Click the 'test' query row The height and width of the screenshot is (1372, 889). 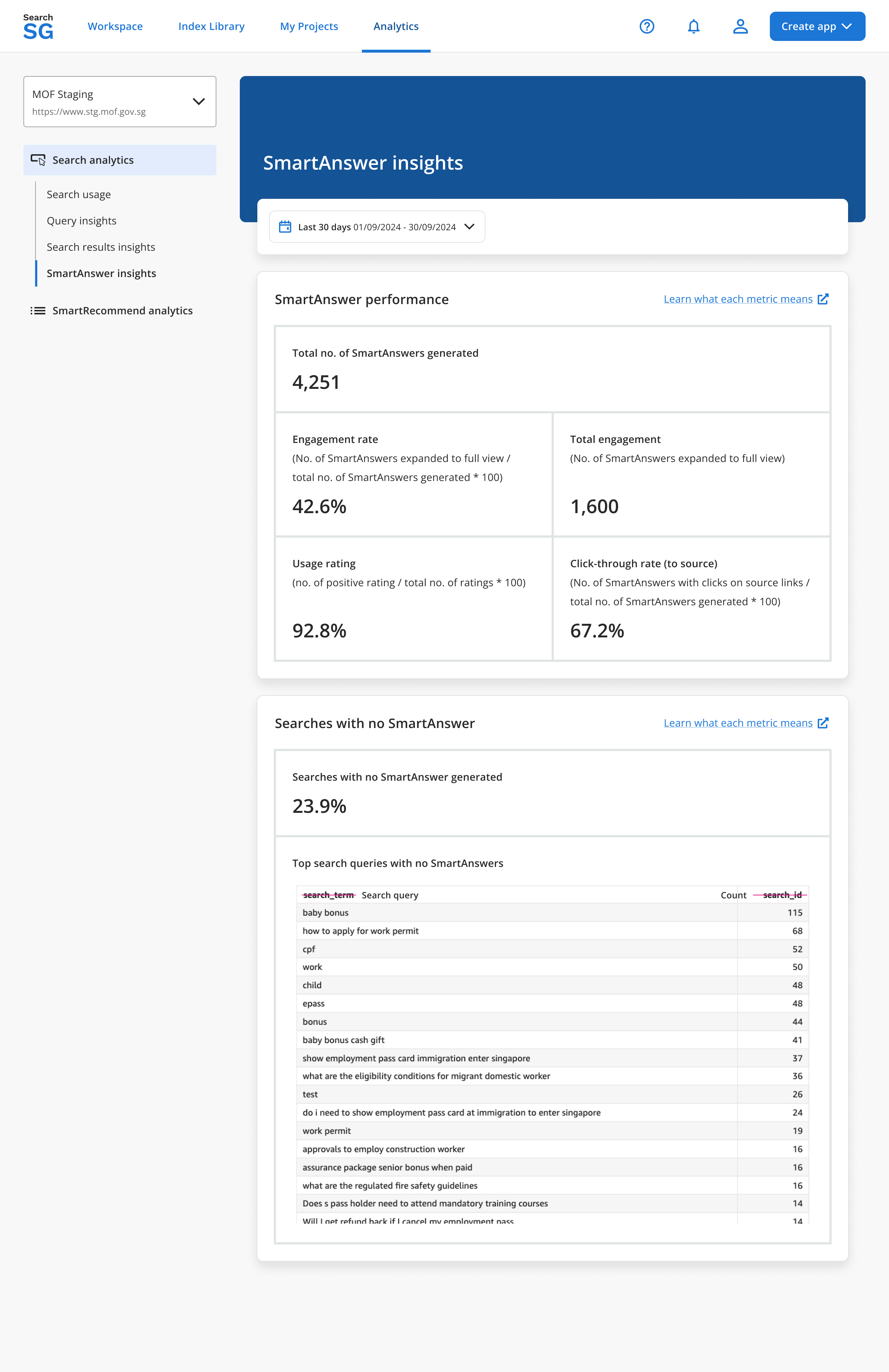pyautogui.click(x=552, y=1094)
